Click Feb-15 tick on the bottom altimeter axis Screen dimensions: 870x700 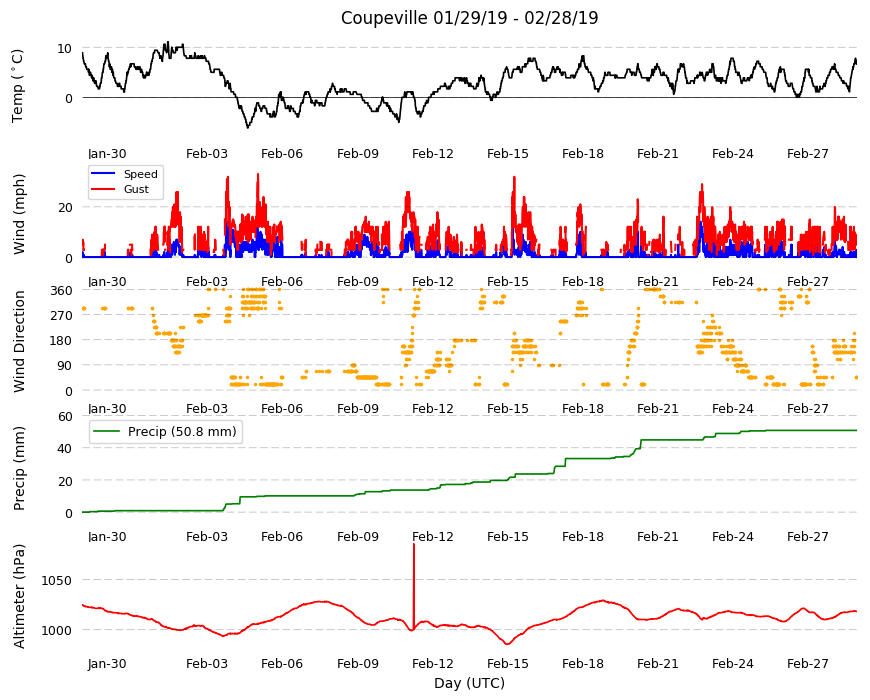508,663
